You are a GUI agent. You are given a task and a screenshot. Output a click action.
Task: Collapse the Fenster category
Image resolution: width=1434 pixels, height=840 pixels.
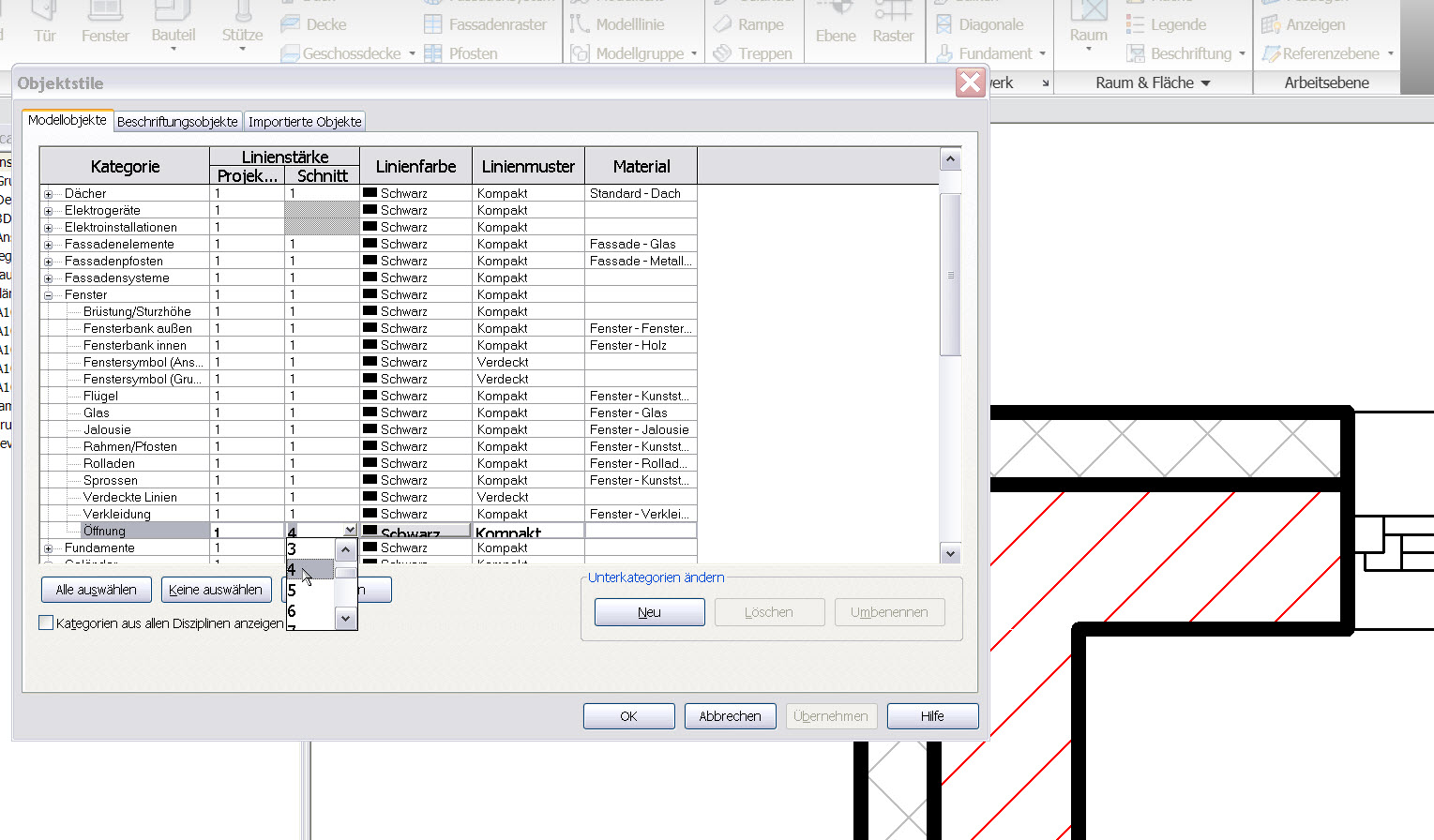coord(48,295)
